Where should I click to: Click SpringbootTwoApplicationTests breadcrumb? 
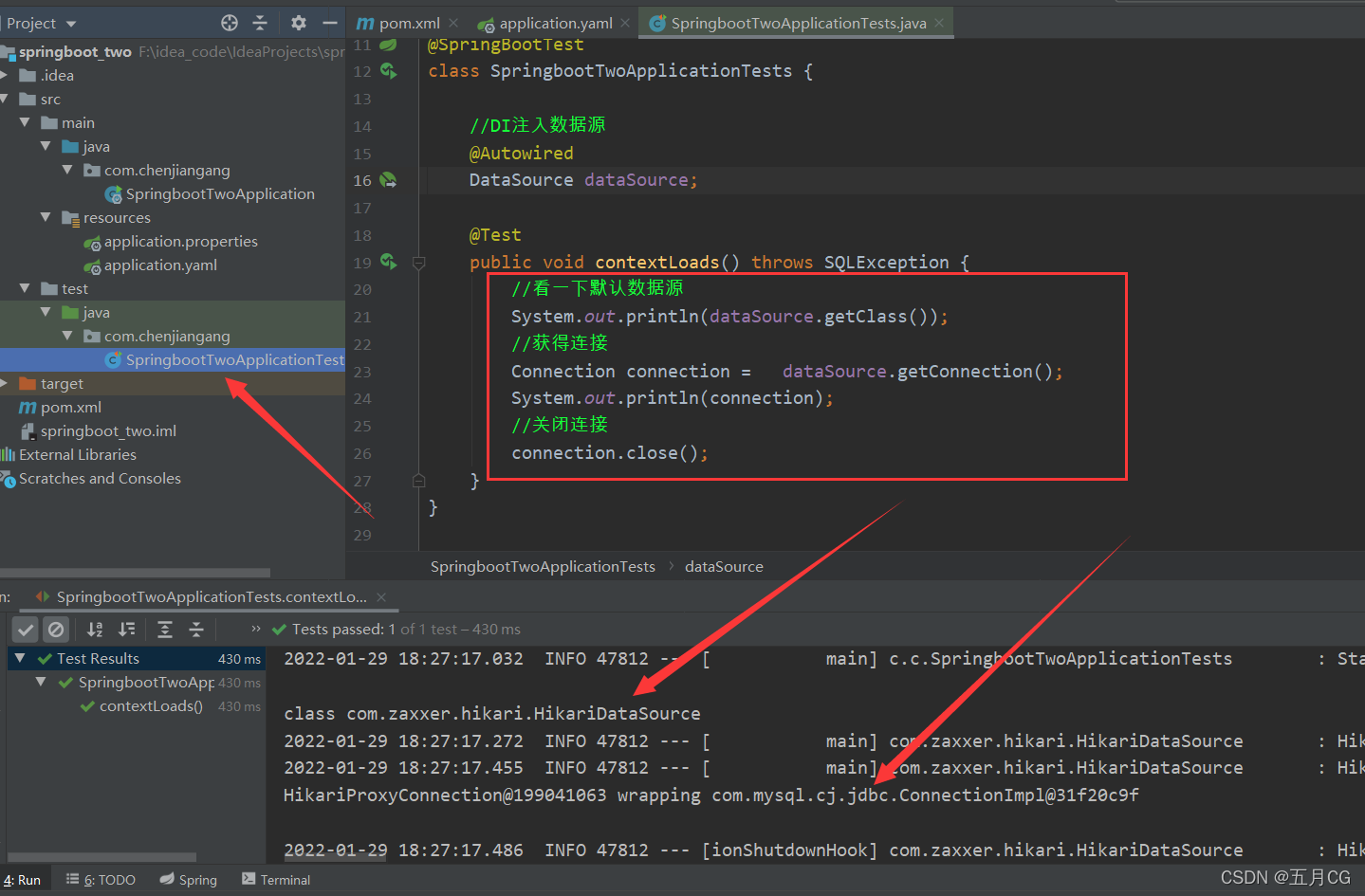point(543,566)
